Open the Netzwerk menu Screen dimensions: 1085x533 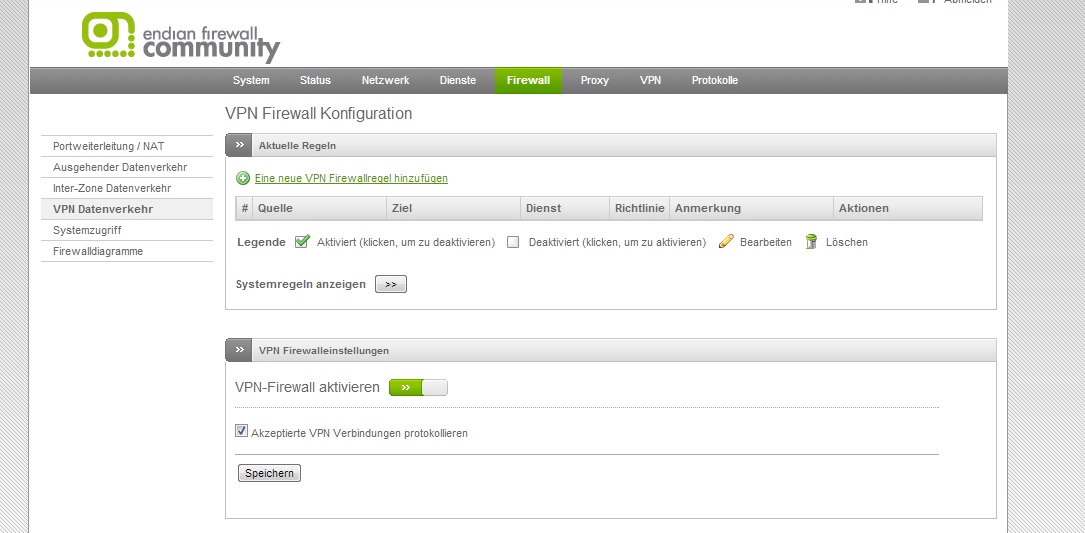[x=385, y=81]
